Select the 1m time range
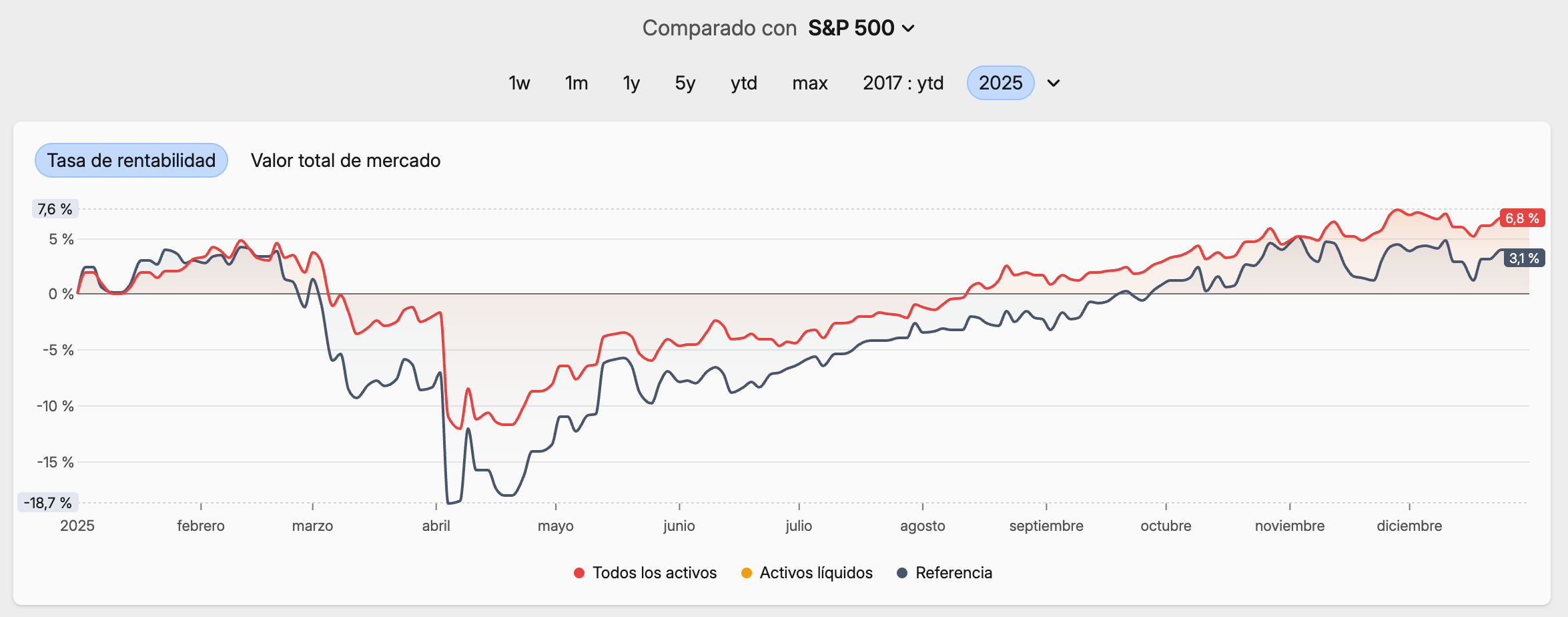 tap(576, 83)
